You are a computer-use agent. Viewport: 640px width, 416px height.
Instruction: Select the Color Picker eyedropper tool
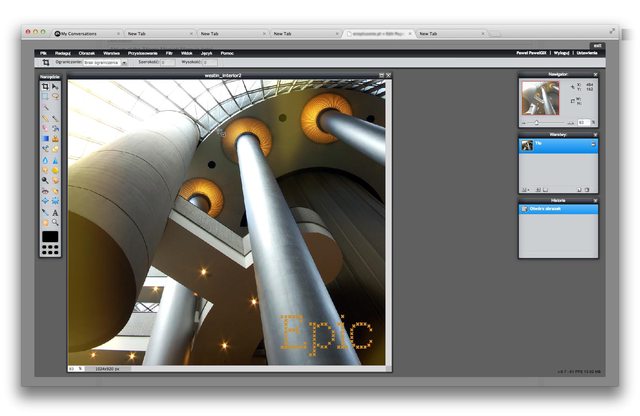[45, 213]
